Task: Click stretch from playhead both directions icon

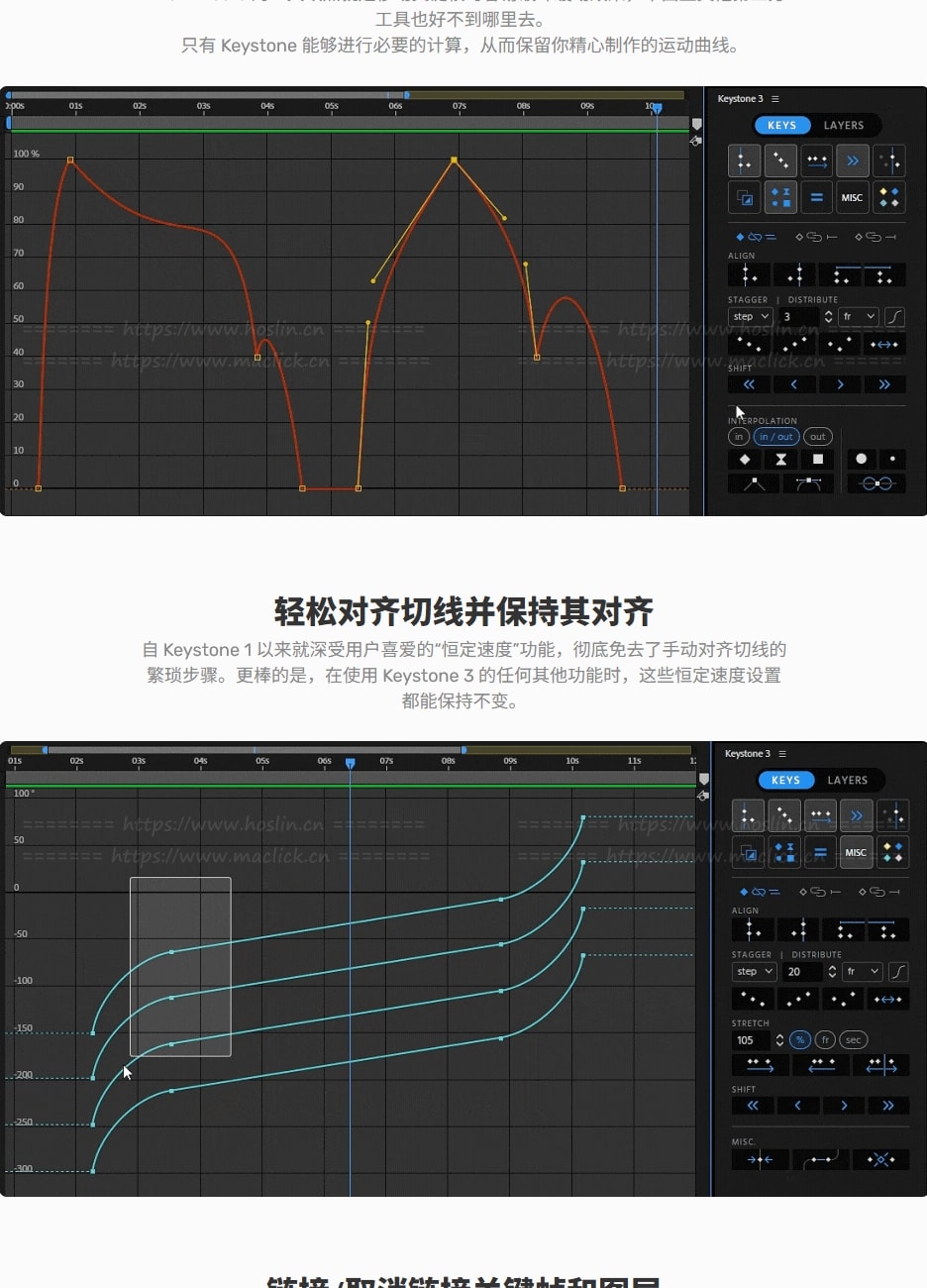Action: [x=881, y=1065]
